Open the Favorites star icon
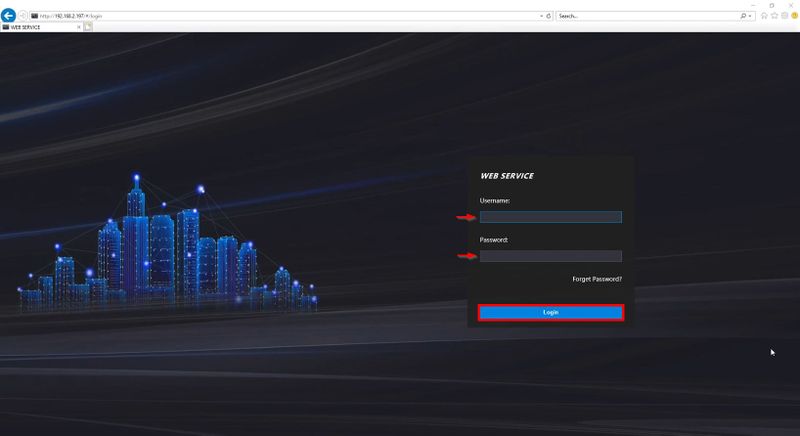The image size is (800, 436). (774, 16)
